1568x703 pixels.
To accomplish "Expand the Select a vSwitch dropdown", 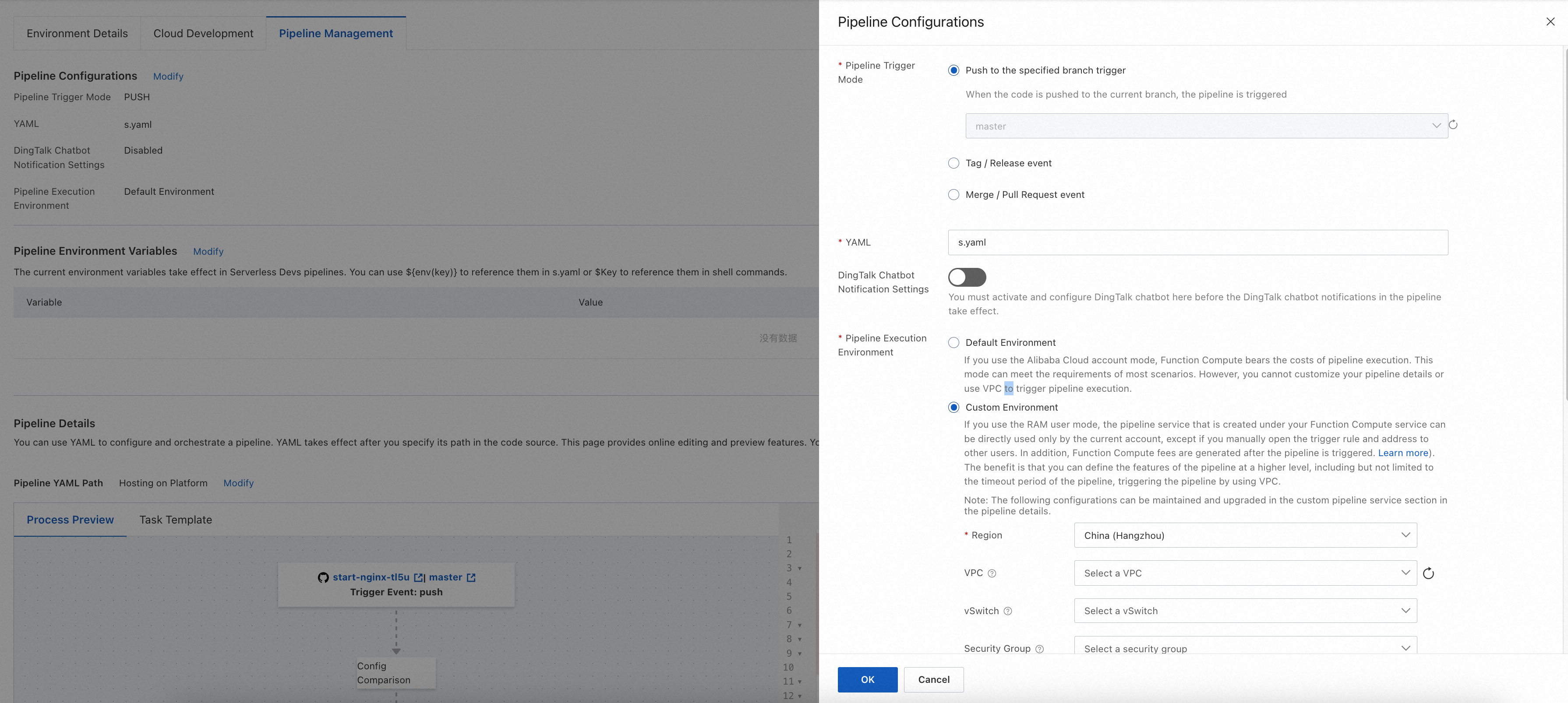I will click(1245, 611).
